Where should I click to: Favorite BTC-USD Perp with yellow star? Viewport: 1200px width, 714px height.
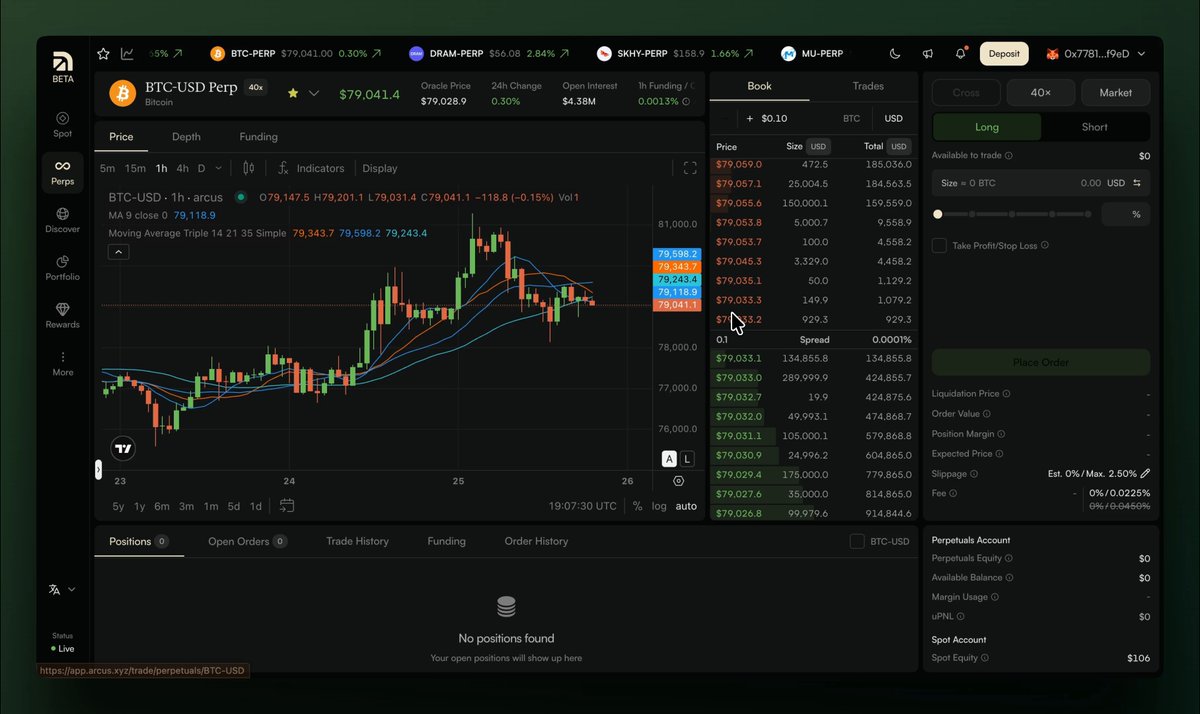point(293,93)
